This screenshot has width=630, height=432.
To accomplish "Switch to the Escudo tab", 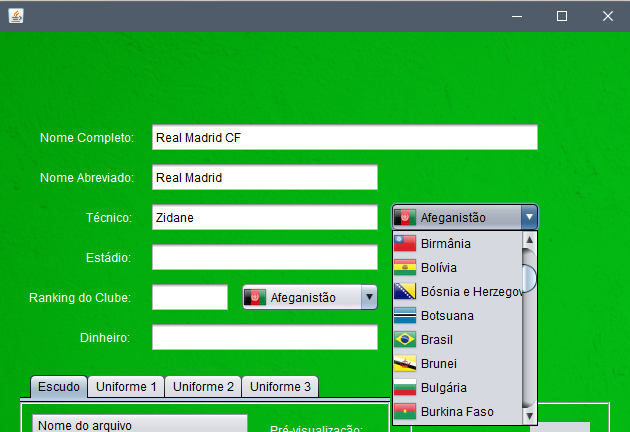I will [59, 387].
